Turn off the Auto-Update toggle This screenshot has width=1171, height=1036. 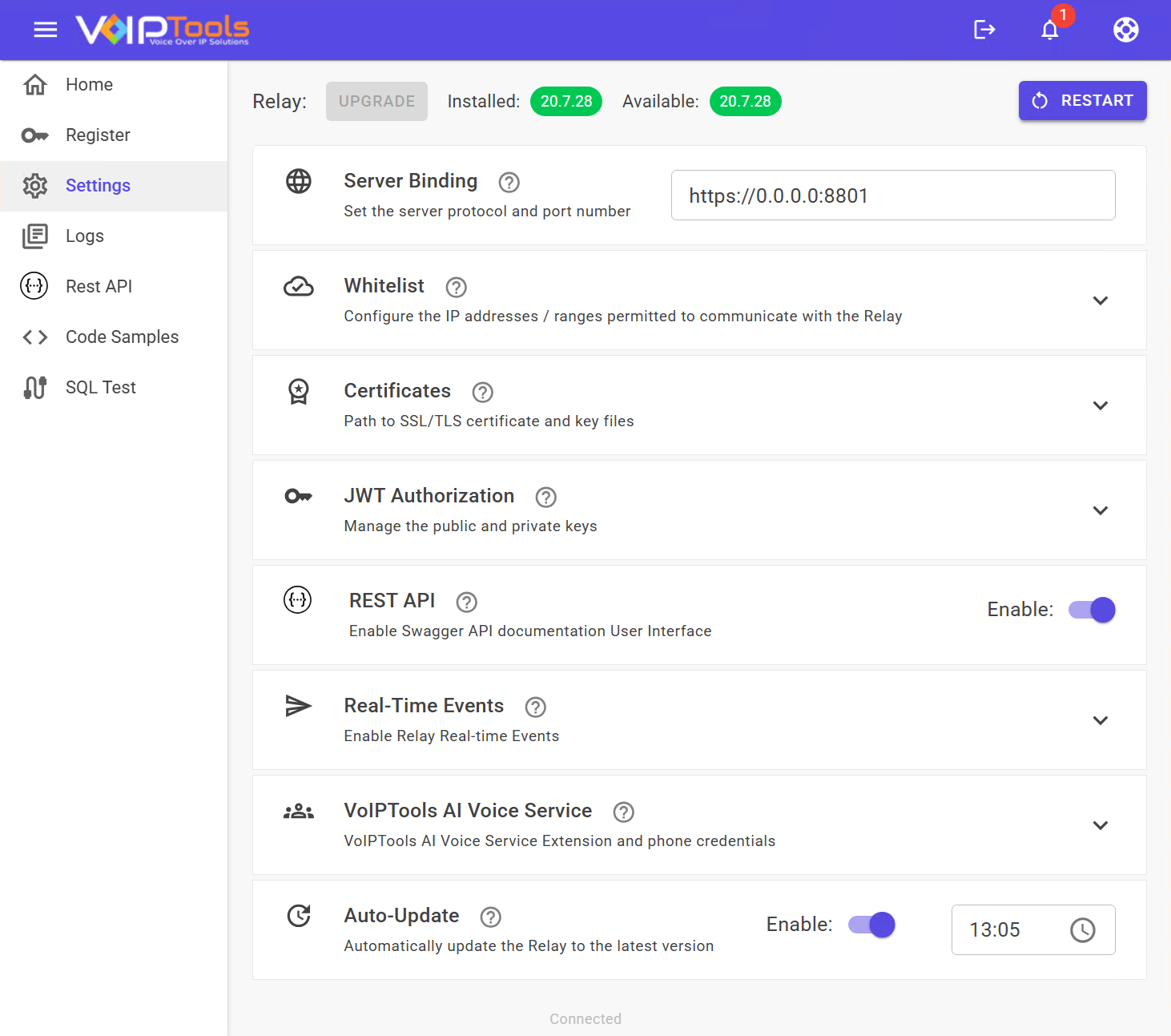point(872,925)
